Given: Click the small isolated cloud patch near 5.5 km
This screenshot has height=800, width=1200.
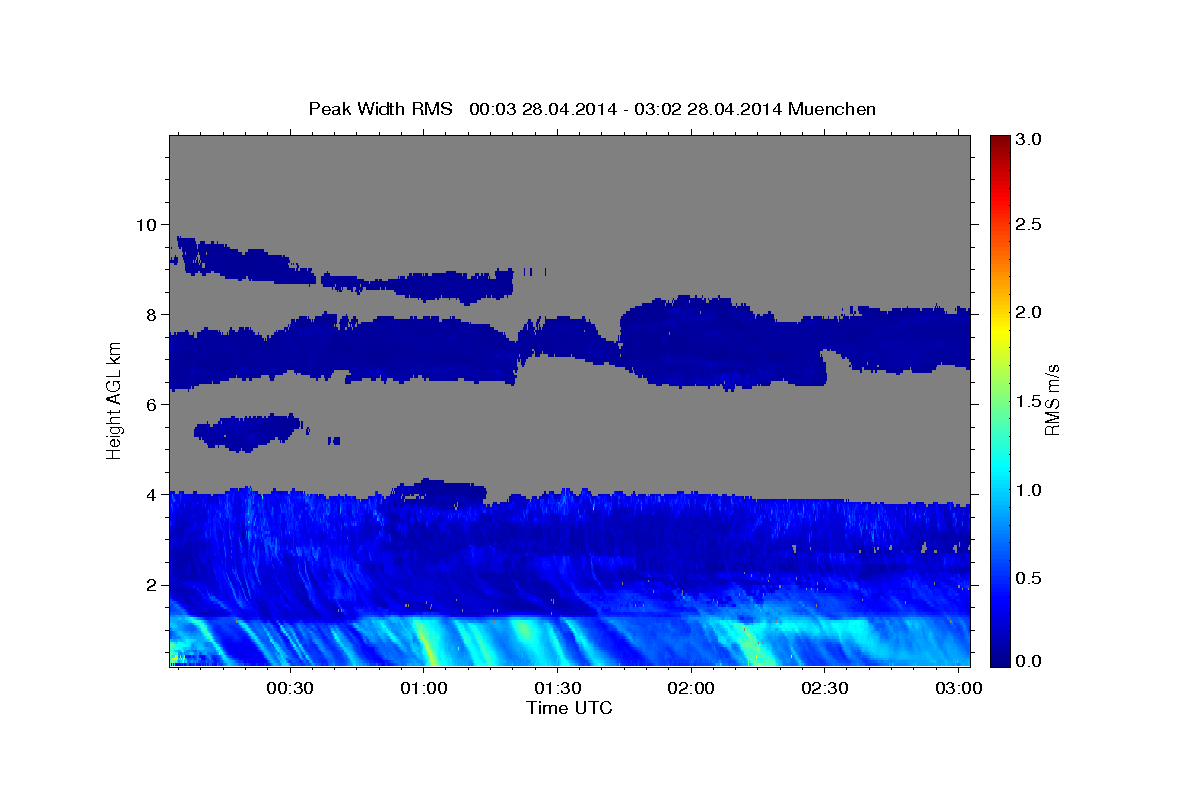Looking at the screenshot, I should (249, 432).
